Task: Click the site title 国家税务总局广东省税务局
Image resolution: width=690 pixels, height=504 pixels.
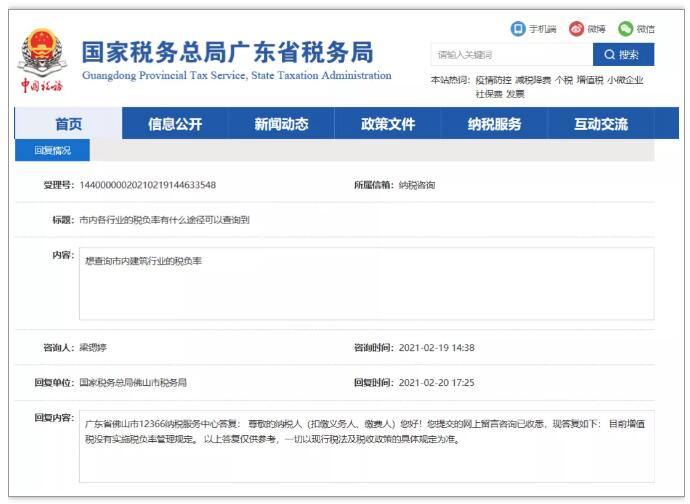Action: tap(228, 52)
